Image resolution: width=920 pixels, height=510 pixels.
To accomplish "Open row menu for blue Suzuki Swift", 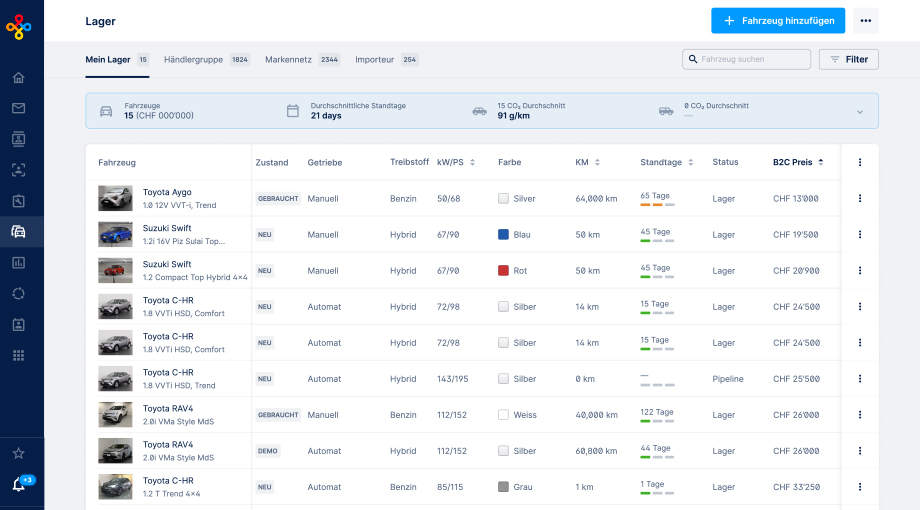I will [x=860, y=235].
